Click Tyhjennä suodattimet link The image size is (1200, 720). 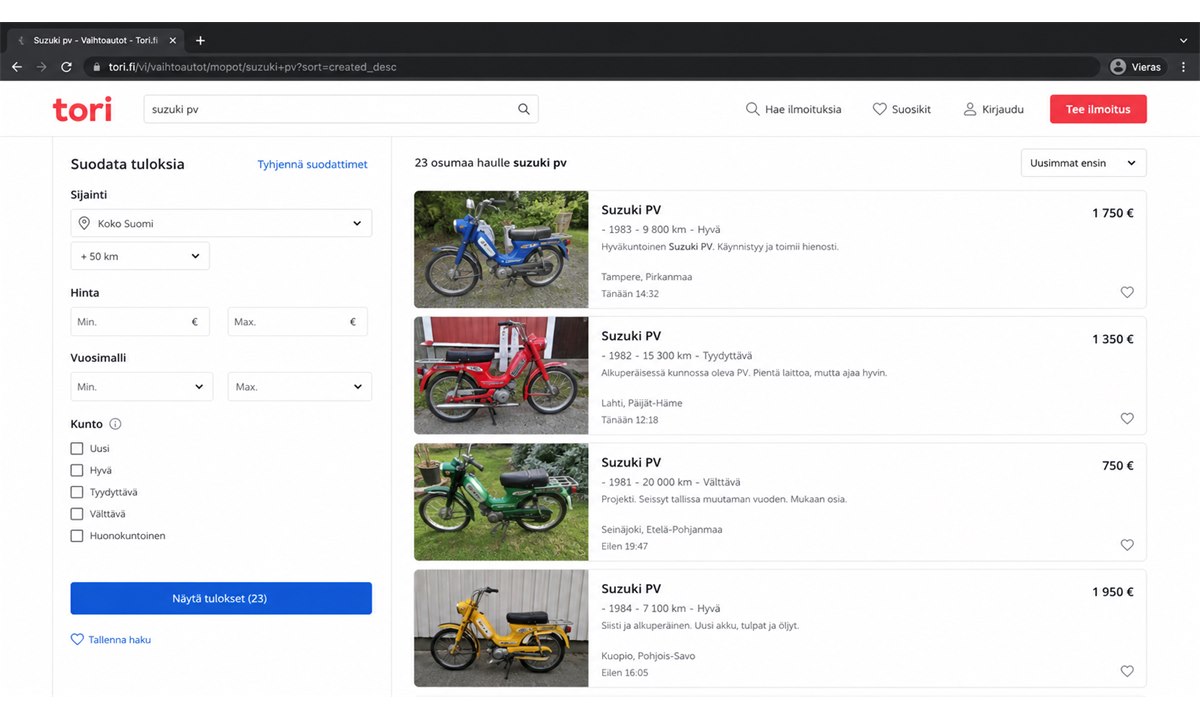point(312,164)
